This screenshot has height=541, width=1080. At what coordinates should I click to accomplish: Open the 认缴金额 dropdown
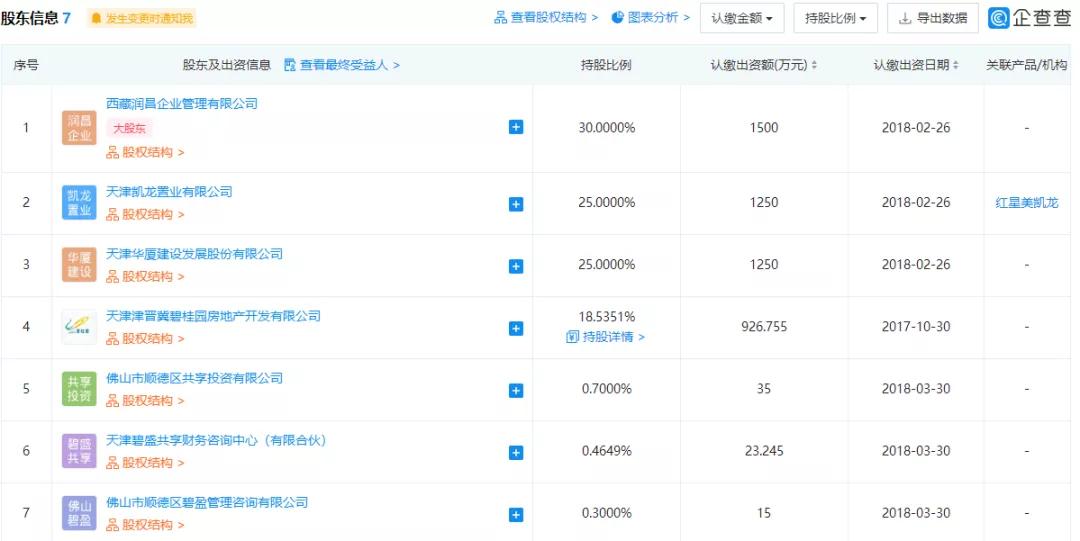742,19
